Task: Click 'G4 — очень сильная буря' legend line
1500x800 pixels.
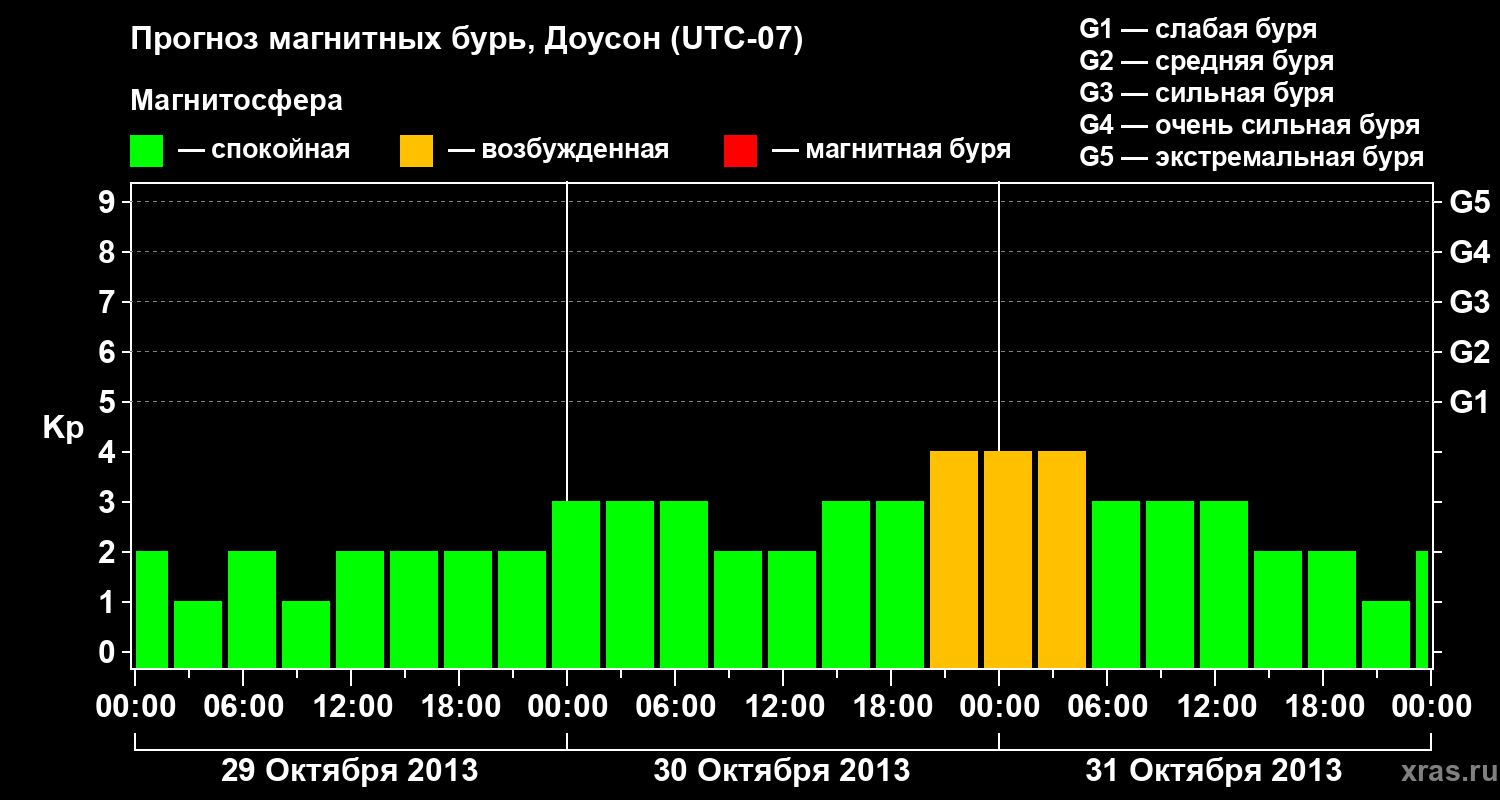Action: click(1250, 125)
